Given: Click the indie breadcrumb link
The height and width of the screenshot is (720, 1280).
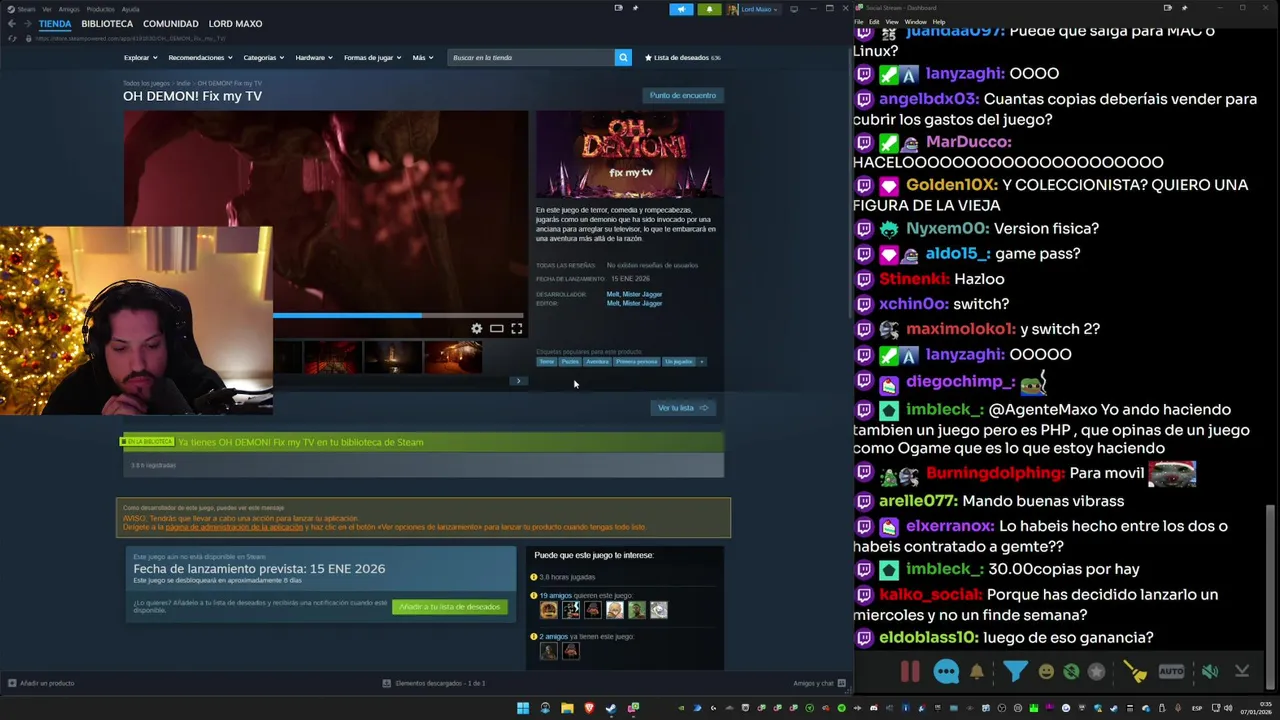Looking at the screenshot, I should tap(184, 83).
